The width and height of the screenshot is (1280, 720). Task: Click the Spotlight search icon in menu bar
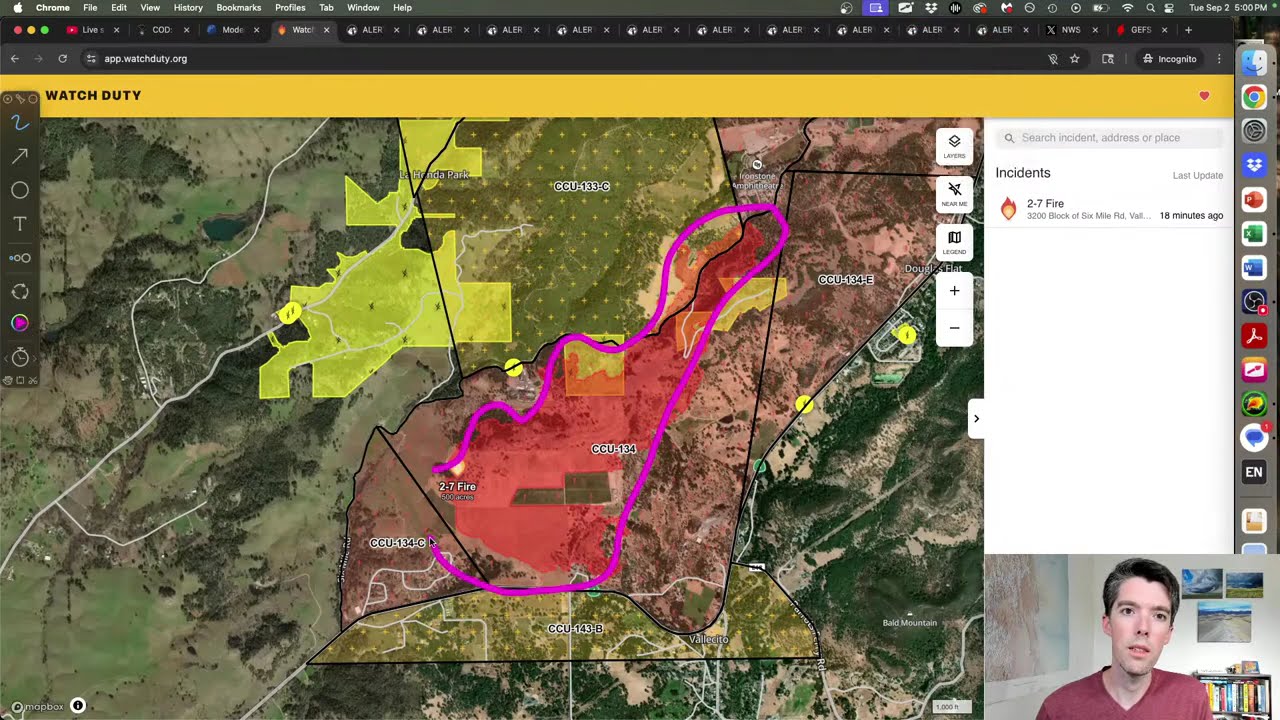point(1150,8)
